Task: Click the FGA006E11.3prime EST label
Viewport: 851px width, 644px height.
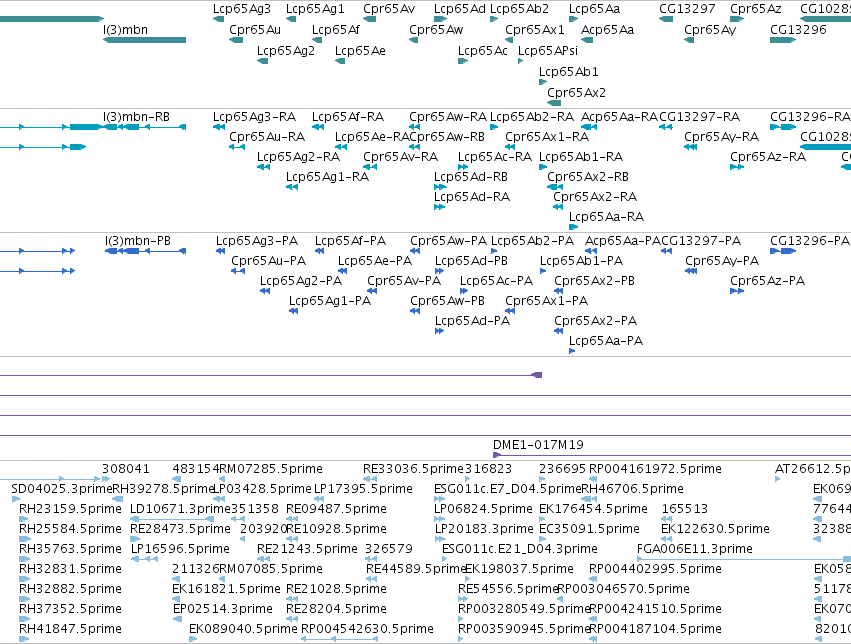Action: coord(694,549)
